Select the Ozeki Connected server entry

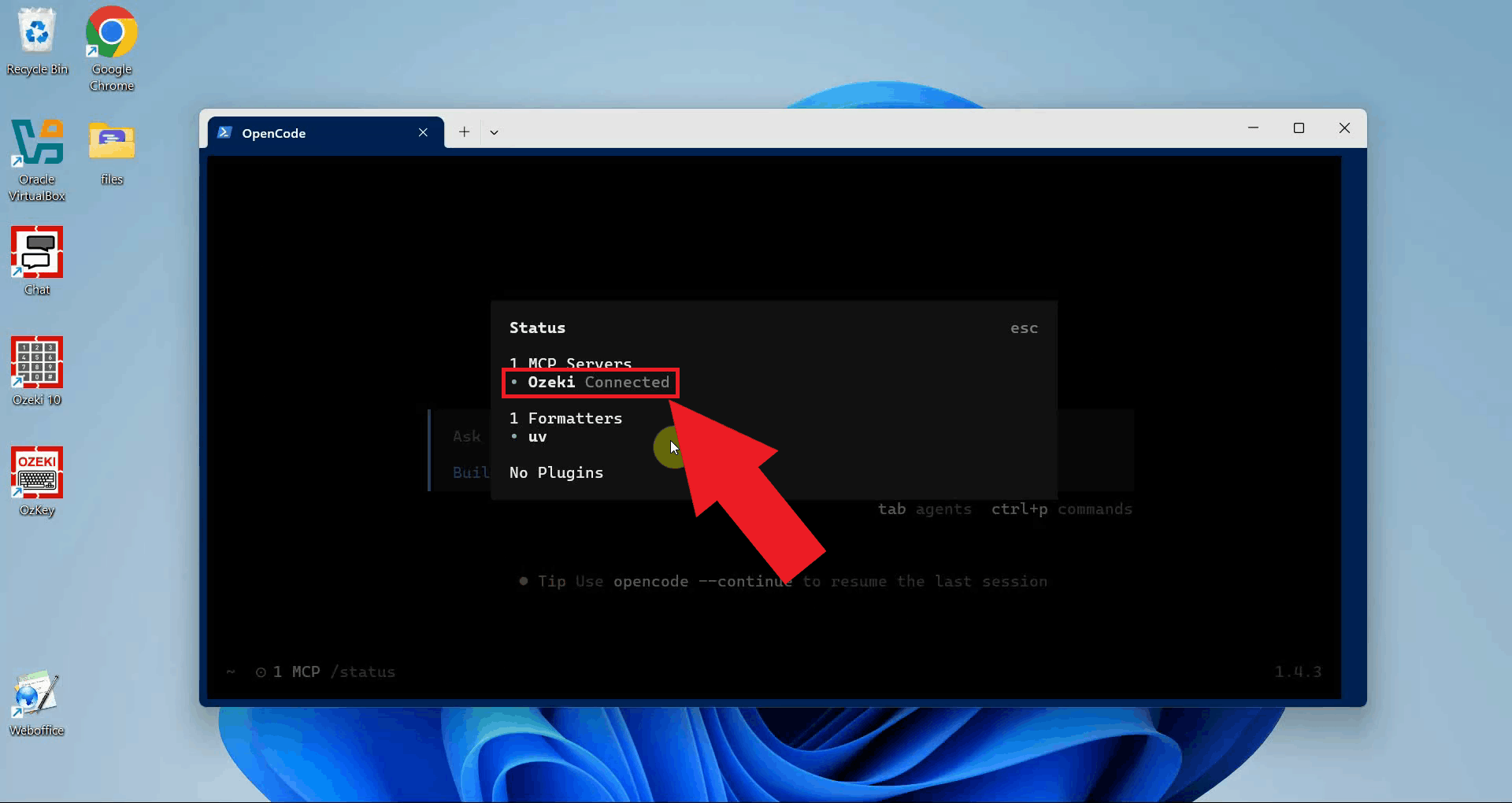coord(590,383)
